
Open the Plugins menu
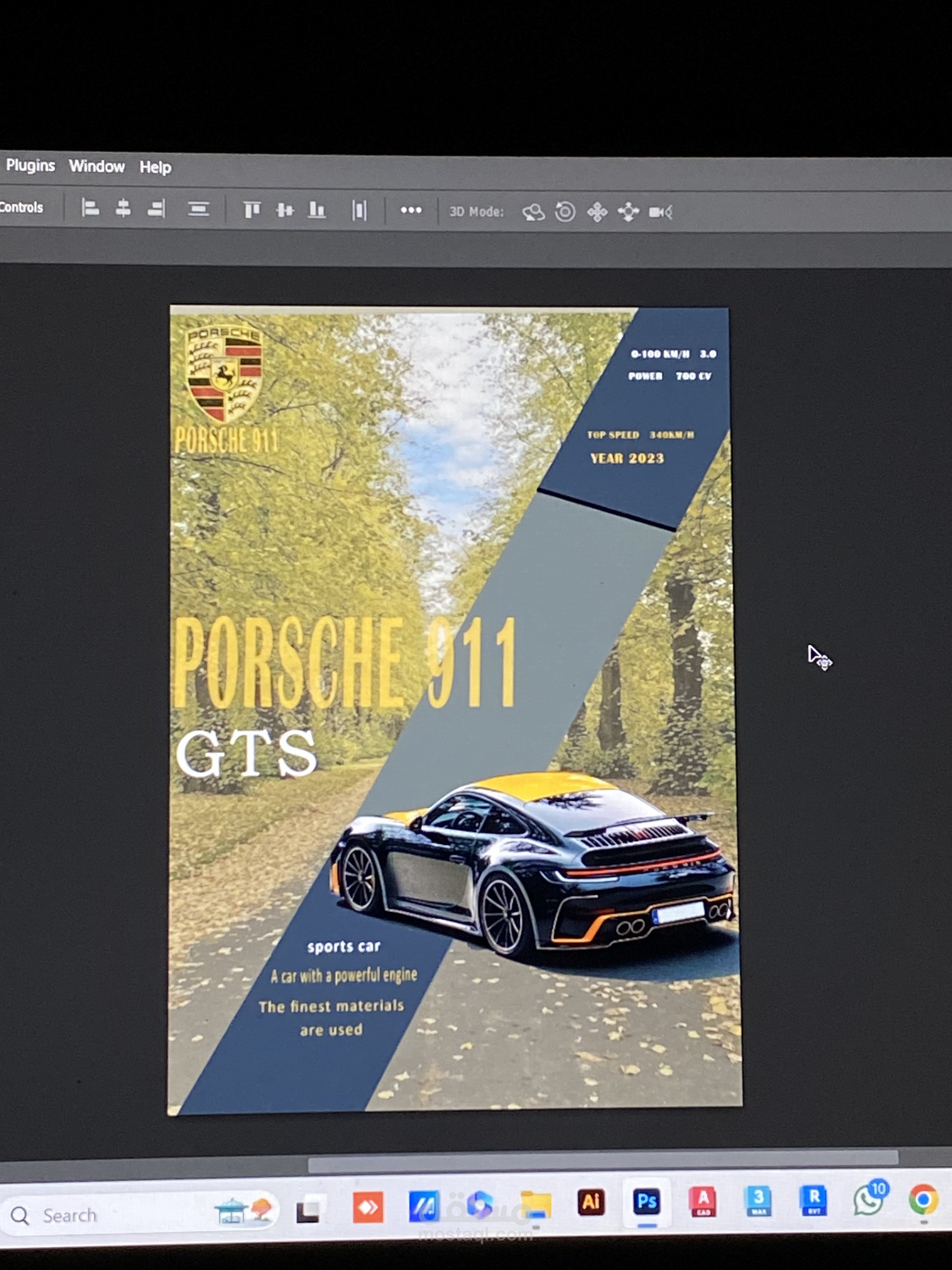[30, 165]
